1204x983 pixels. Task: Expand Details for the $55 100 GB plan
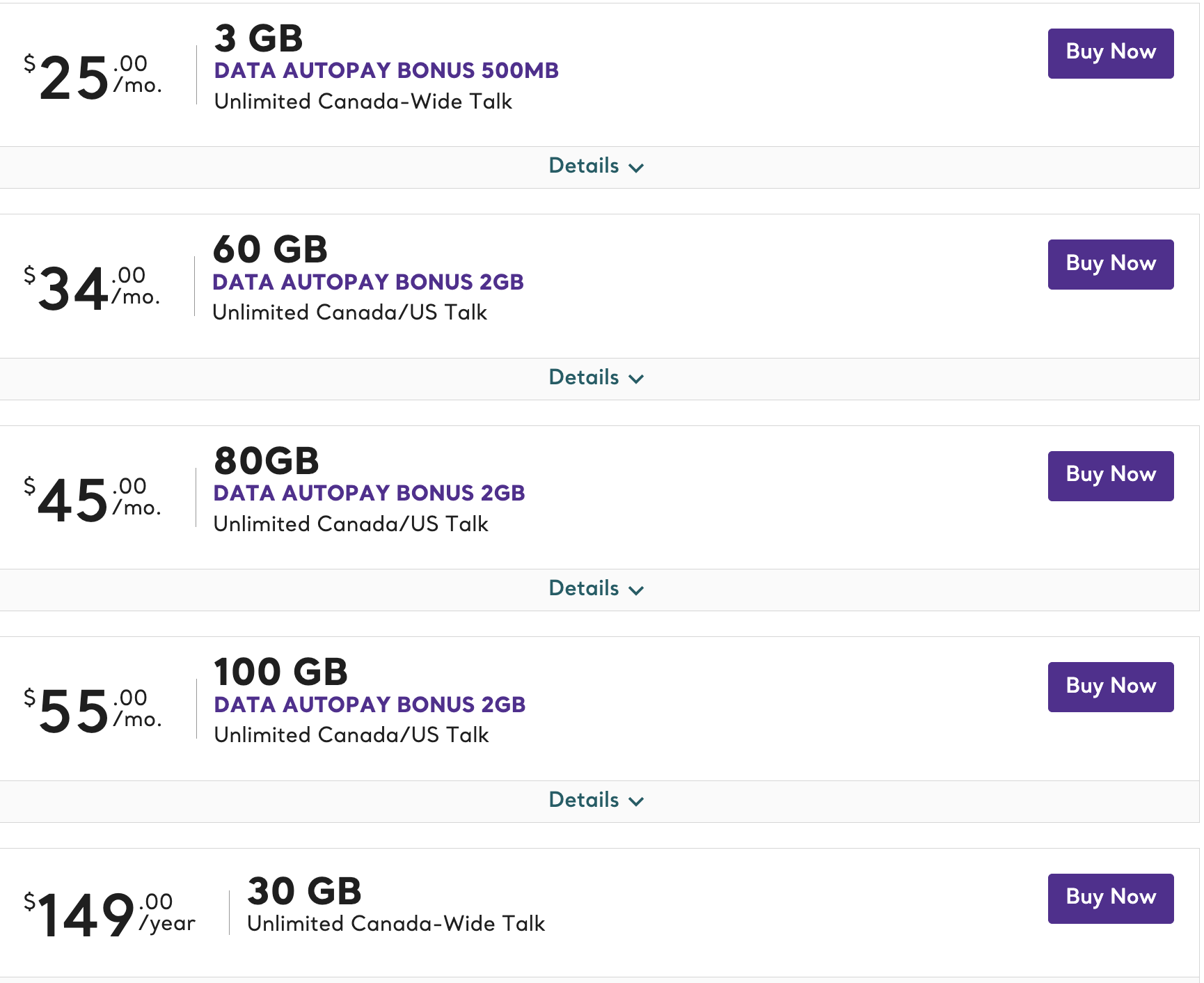(x=583, y=801)
